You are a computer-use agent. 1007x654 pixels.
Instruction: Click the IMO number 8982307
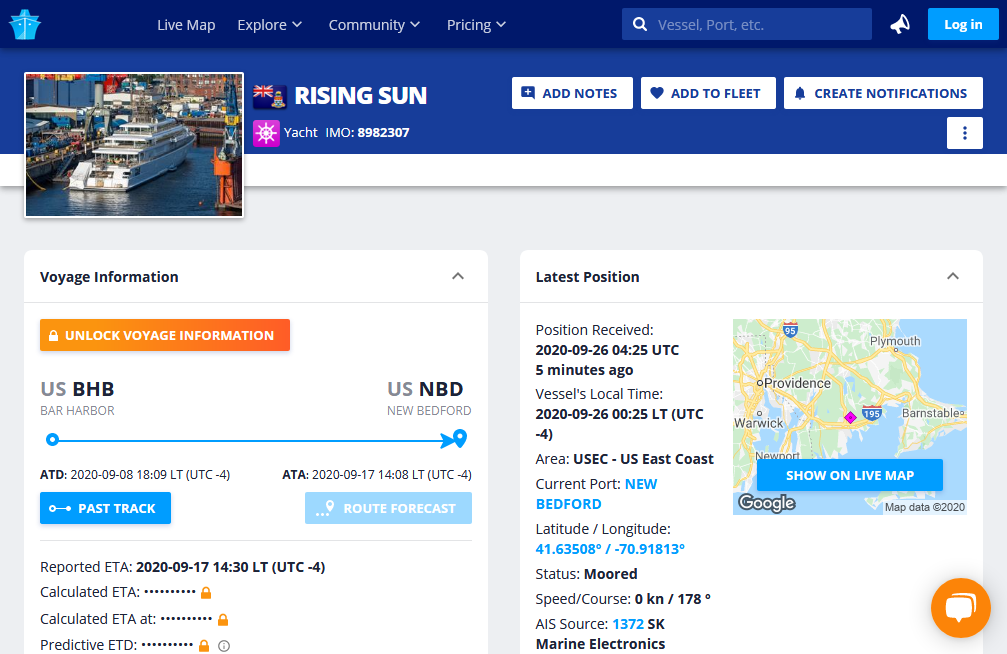(383, 133)
